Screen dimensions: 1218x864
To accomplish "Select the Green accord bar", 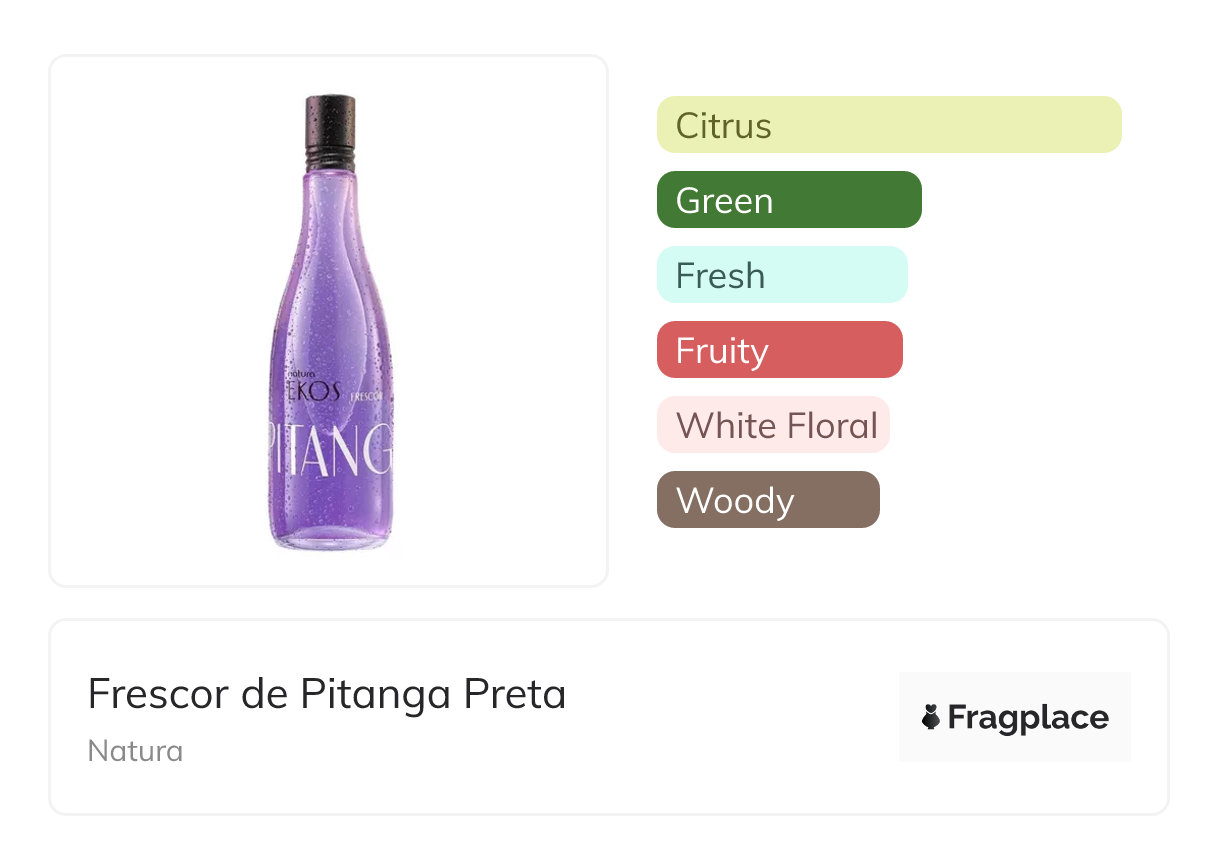I will (788, 200).
